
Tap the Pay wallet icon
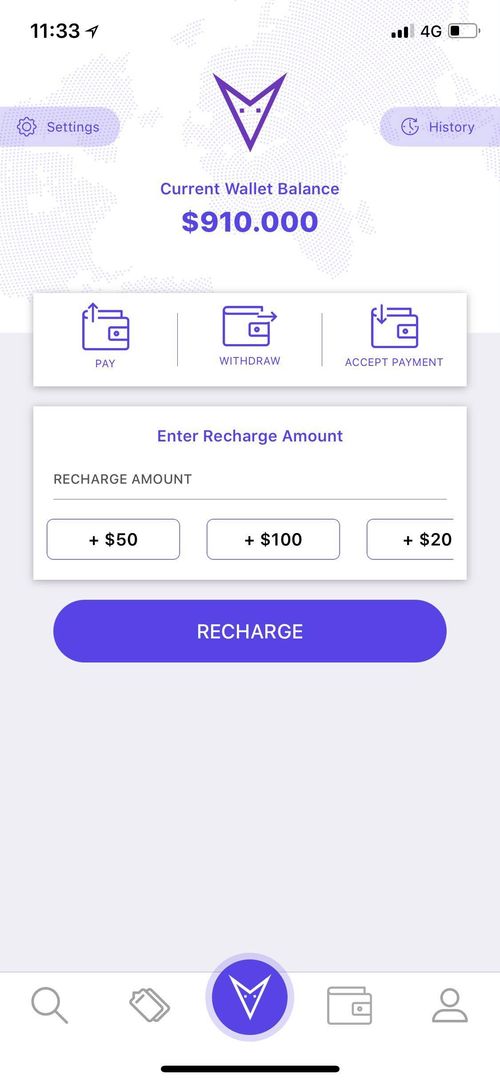(x=105, y=327)
